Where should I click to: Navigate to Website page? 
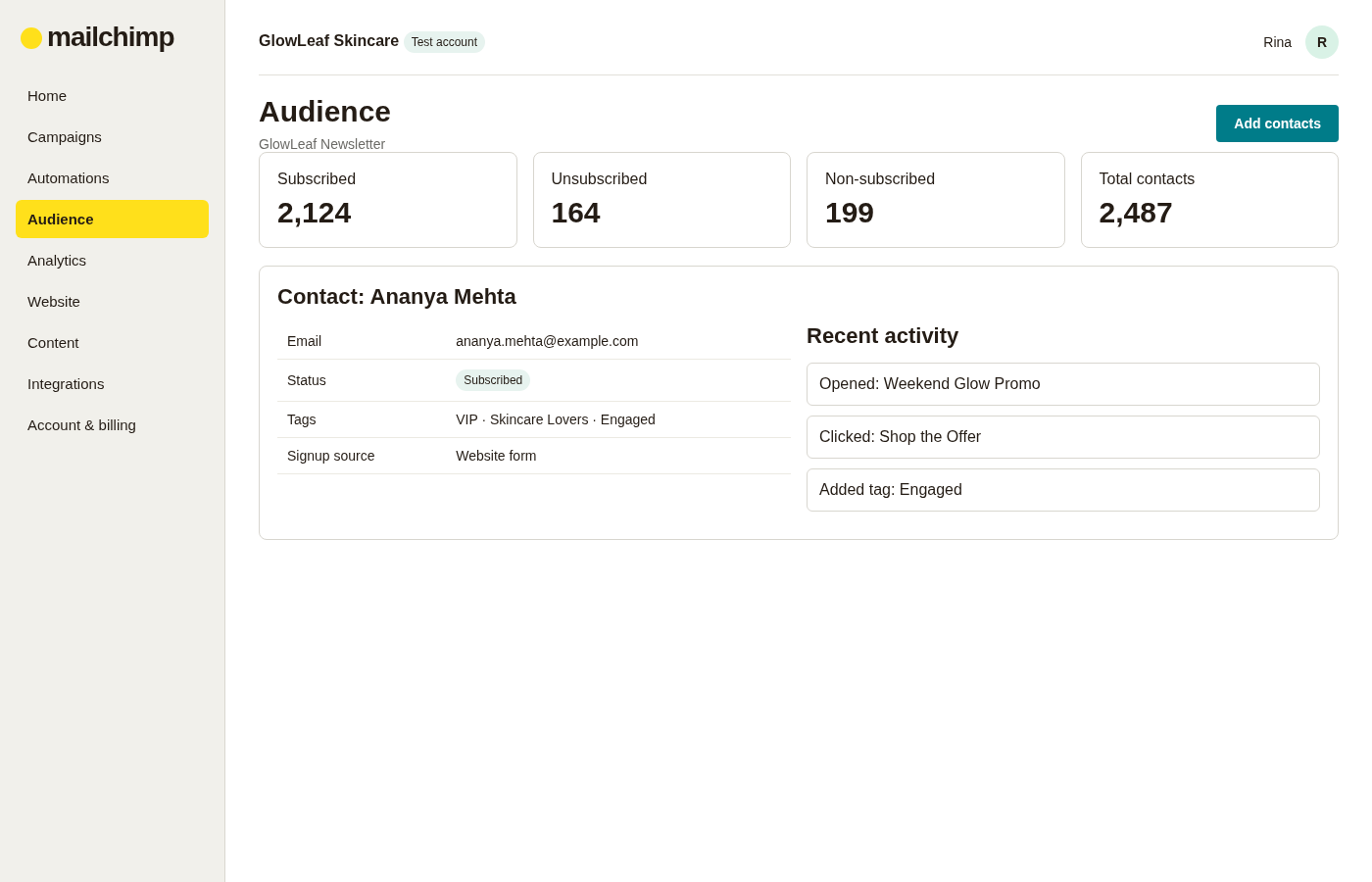112,302
